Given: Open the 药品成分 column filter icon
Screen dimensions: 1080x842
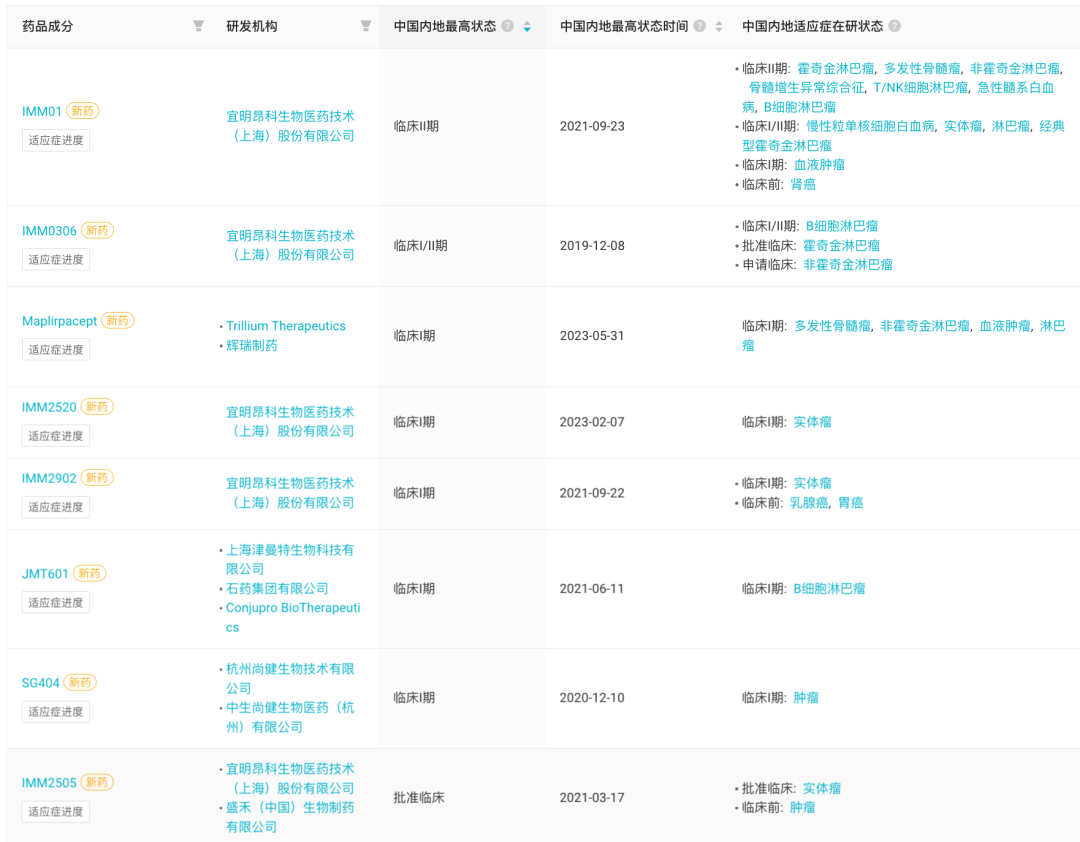Looking at the screenshot, I should tap(198, 26).
